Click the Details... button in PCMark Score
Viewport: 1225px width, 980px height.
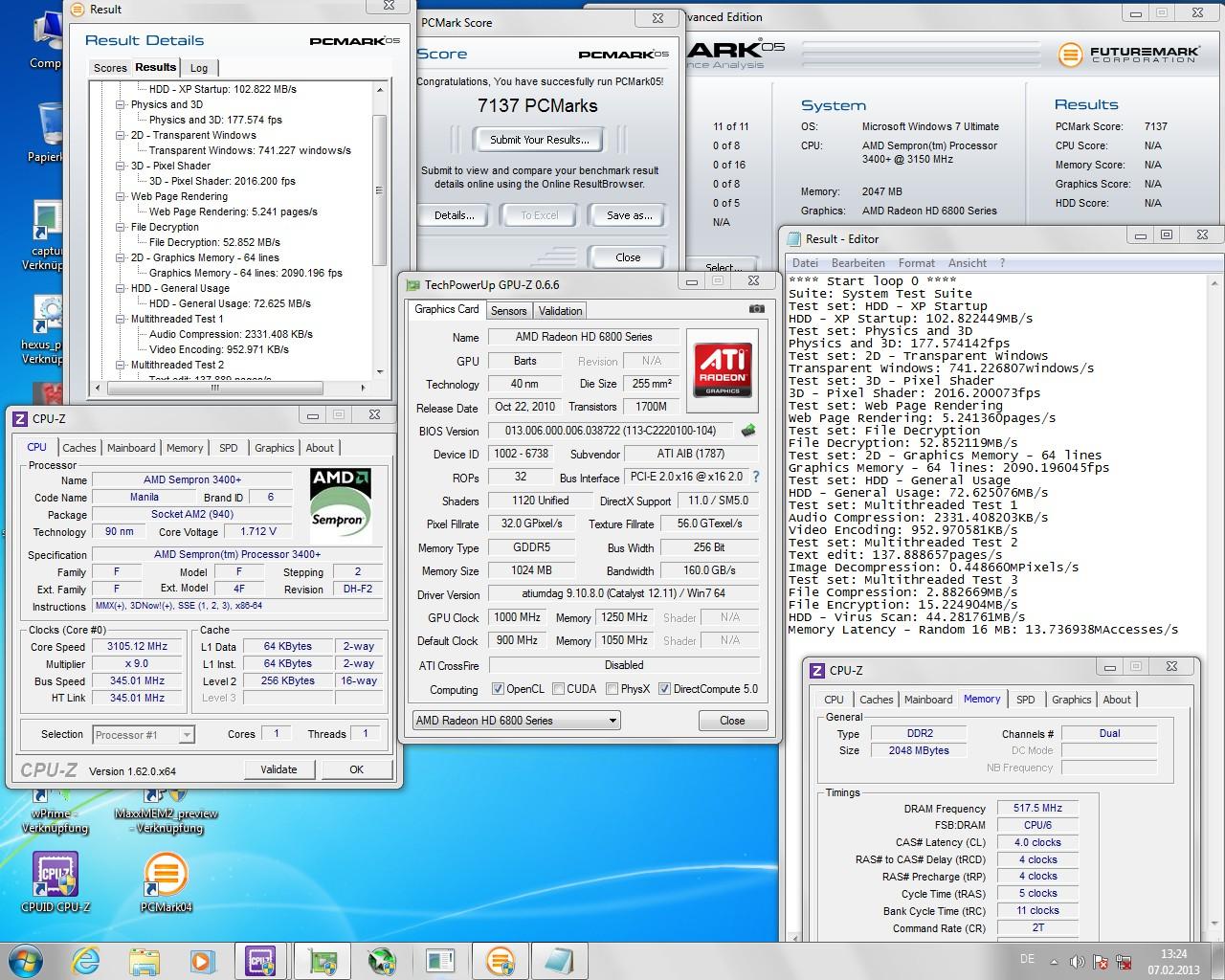(x=455, y=215)
